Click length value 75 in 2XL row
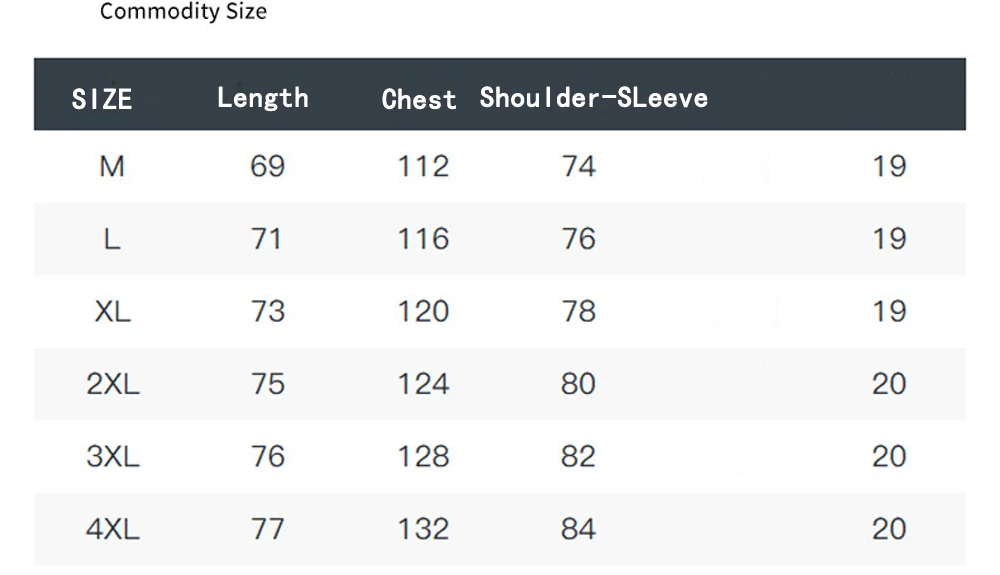The height and width of the screenshot is (575, 1000). pos(267,384)
